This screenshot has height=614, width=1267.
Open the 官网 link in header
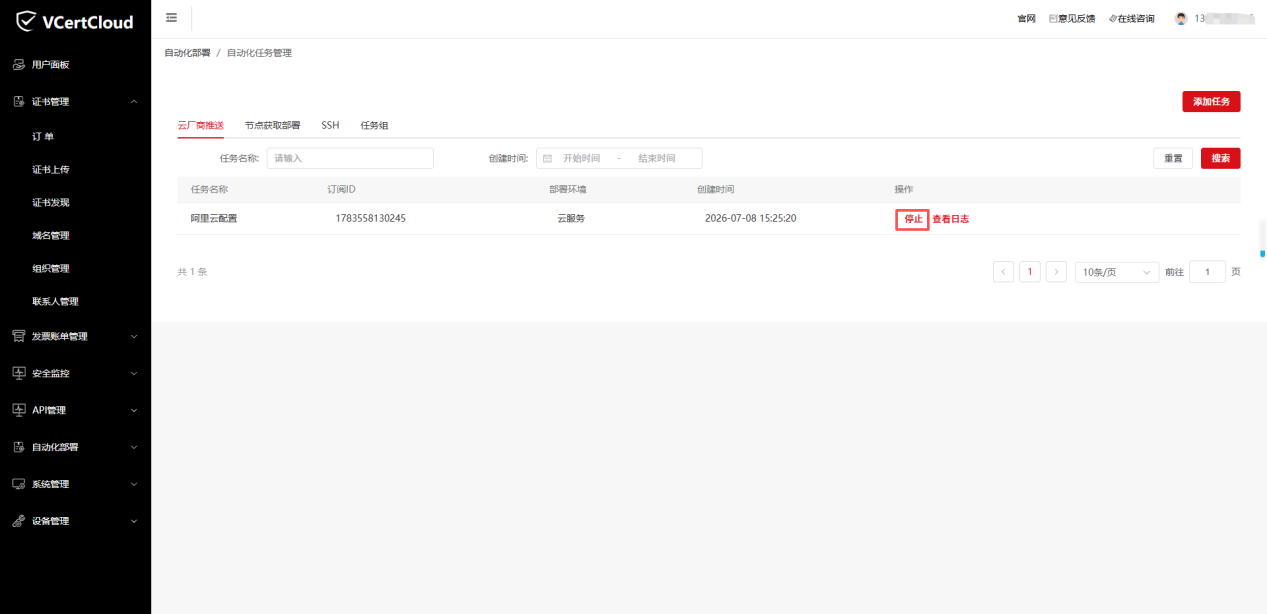point(1026,19)
